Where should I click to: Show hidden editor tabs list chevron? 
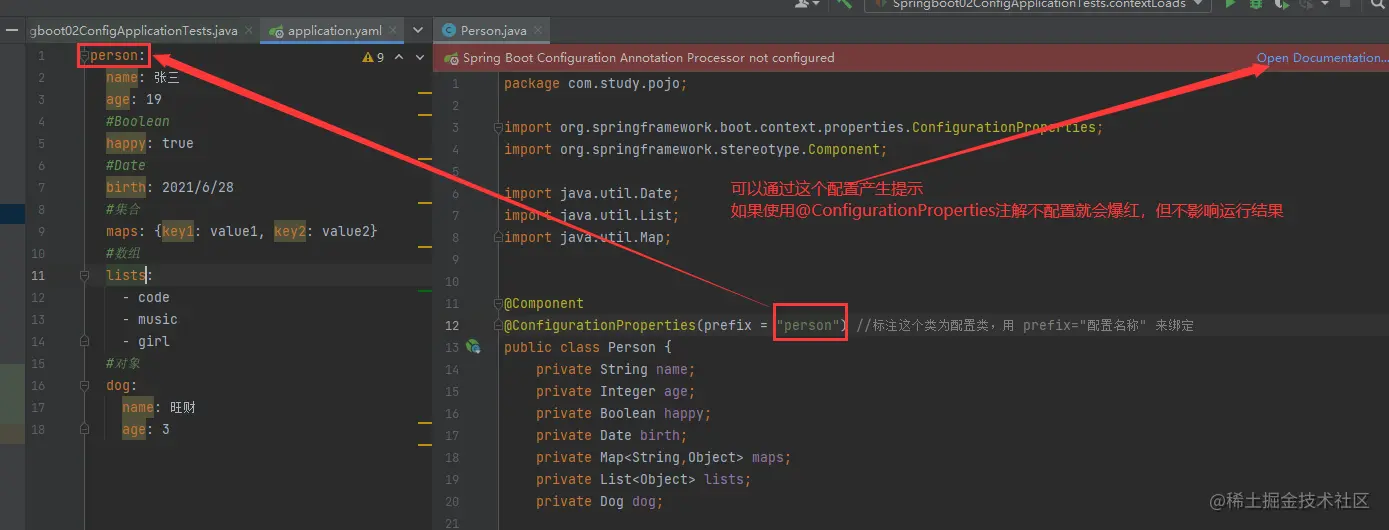418,31
